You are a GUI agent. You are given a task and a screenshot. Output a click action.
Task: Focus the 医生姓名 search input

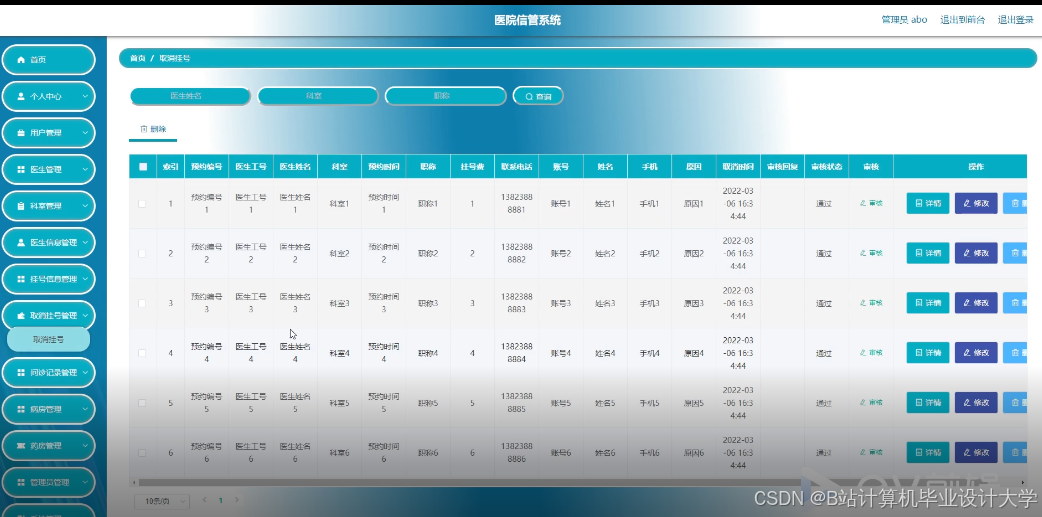coord(190,96)
